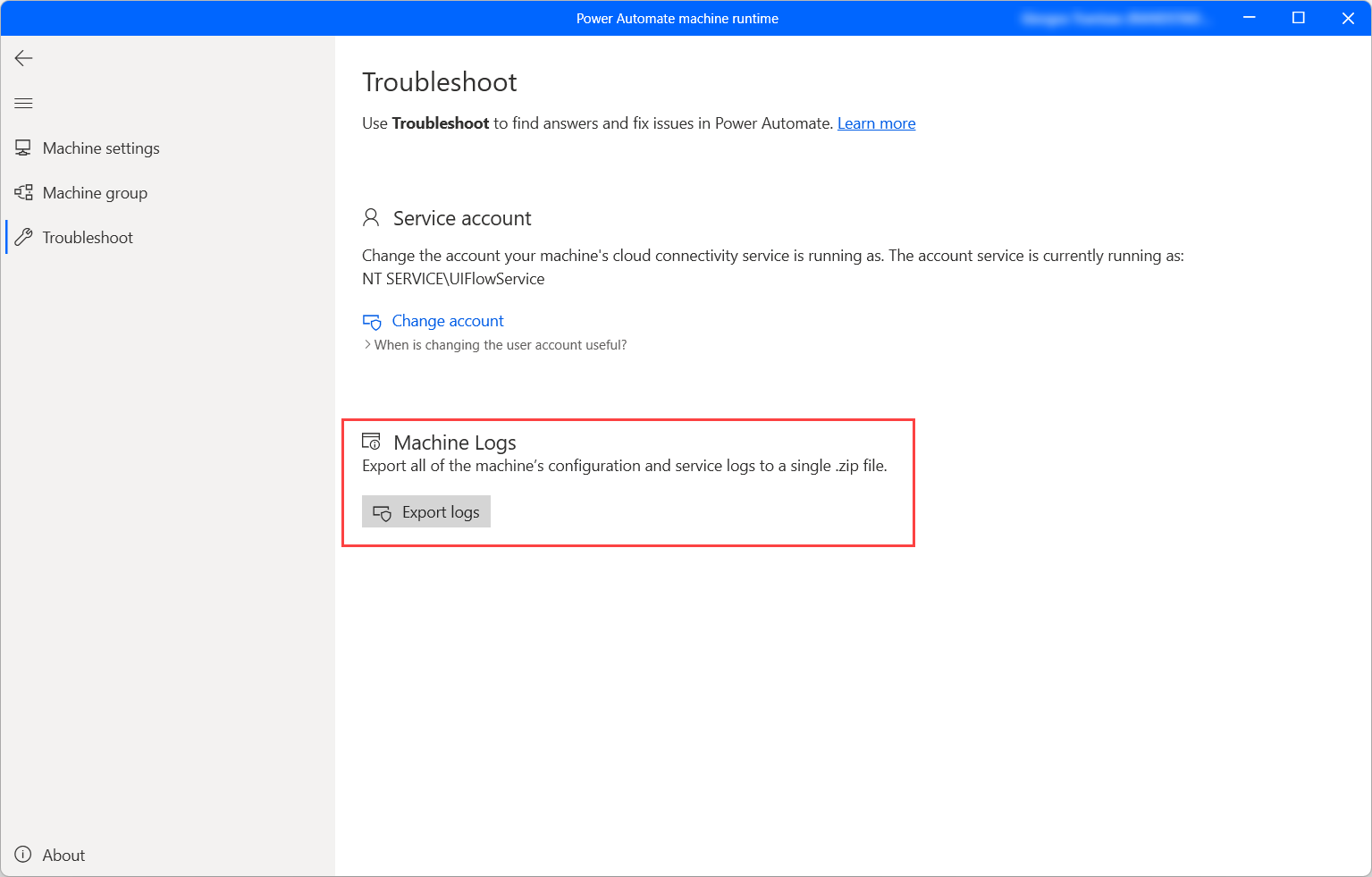Maximize the Power Automate runtime window
Image resolution: width=1372 pixels, height=877 pixels.
click(1299, 18)
